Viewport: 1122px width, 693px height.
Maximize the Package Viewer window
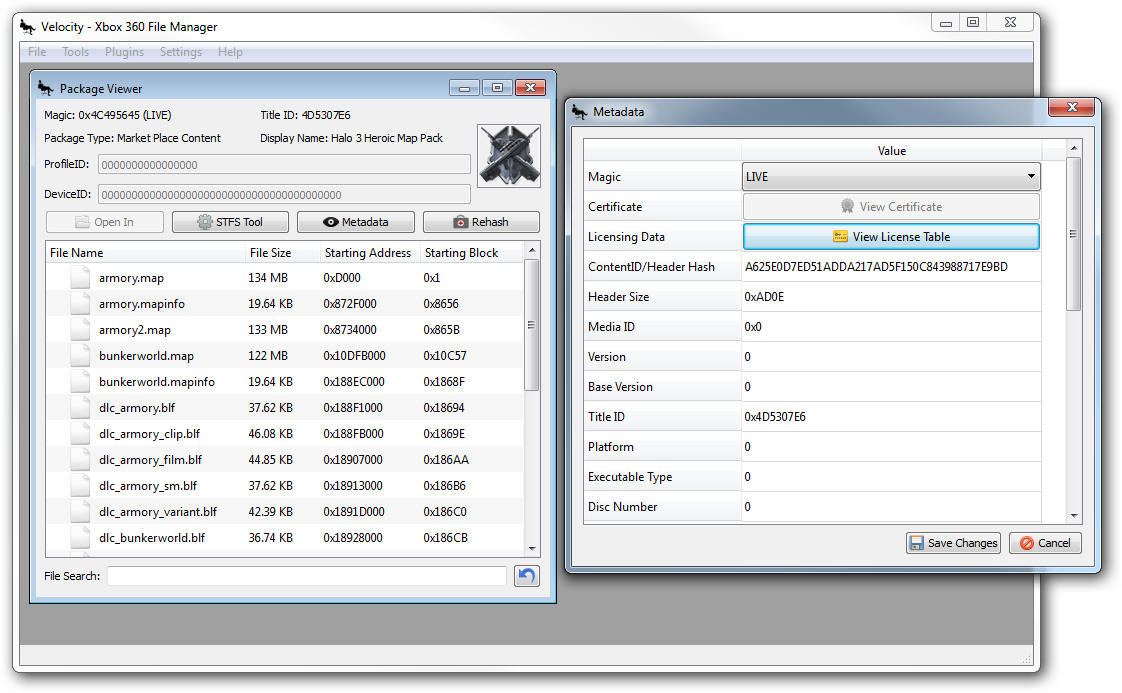pos(497,87)
